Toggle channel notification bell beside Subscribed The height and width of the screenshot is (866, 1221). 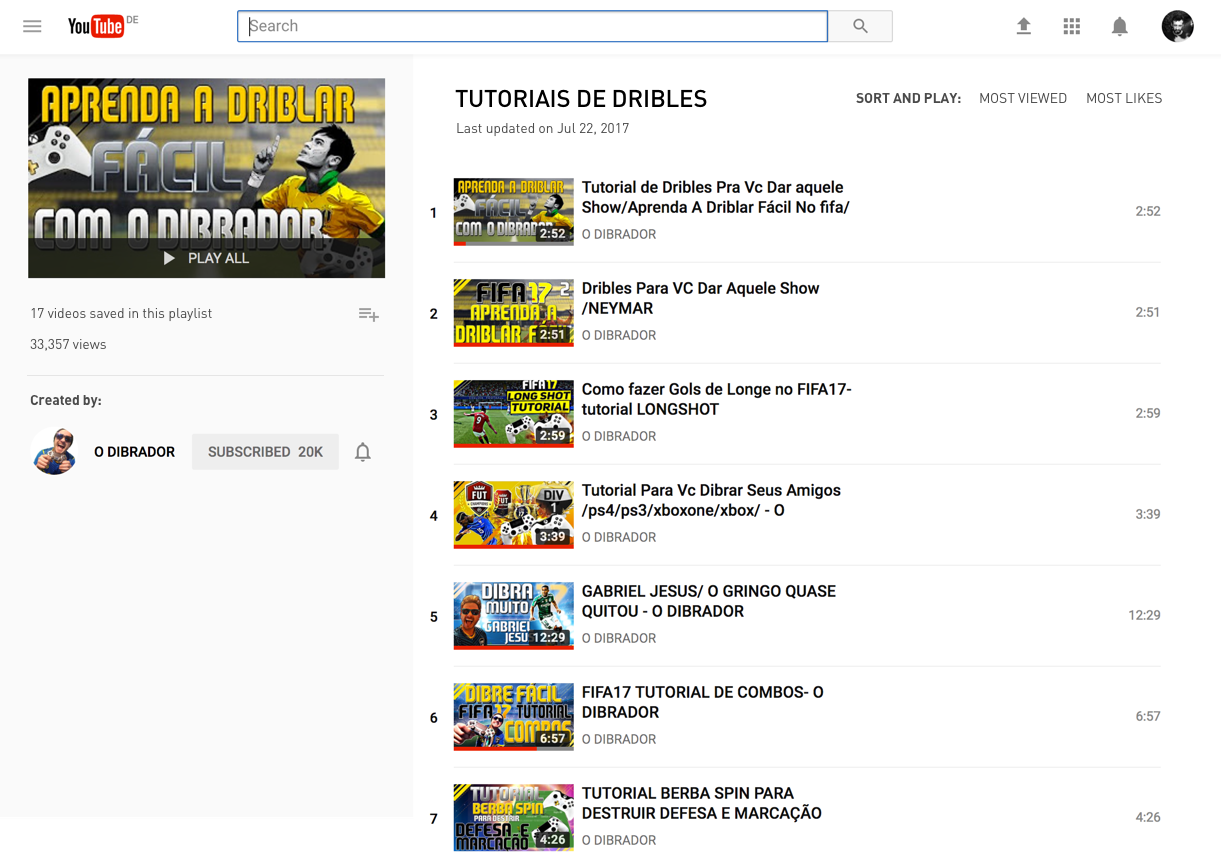[x=363, y=452]
